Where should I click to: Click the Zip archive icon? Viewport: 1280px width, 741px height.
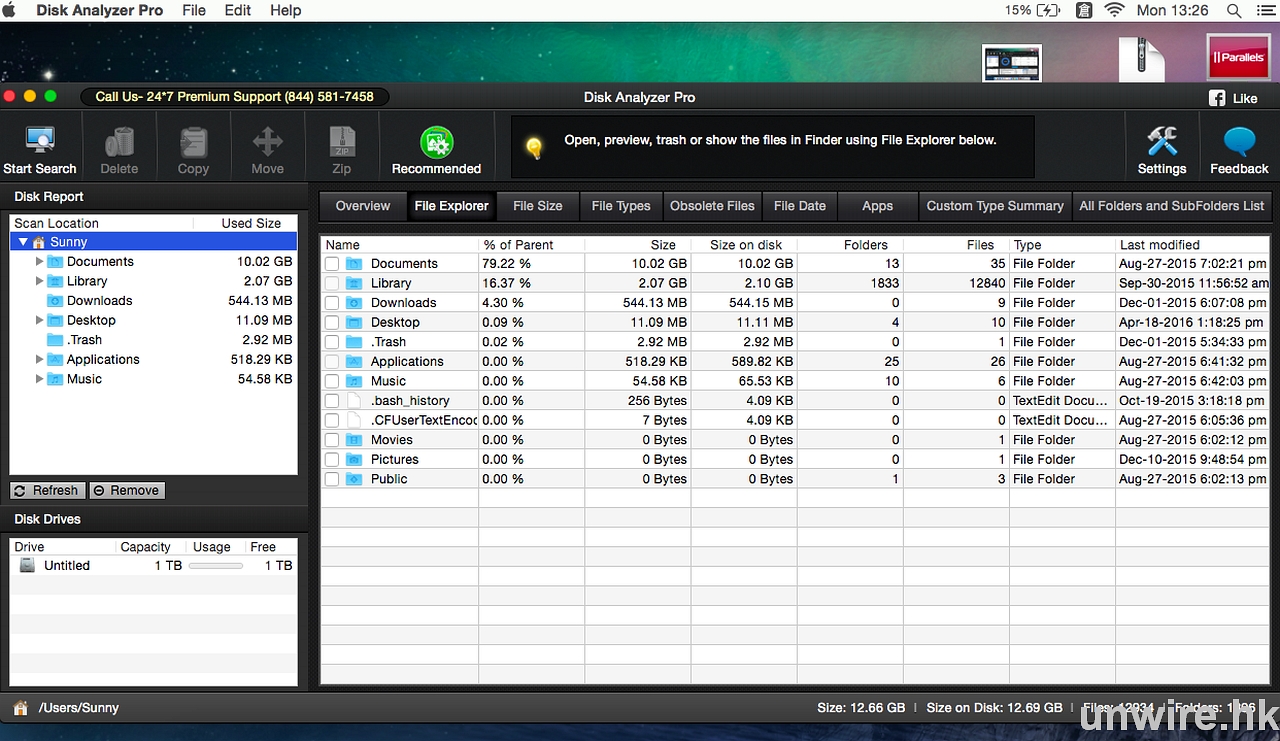click(x=341, y=142)
